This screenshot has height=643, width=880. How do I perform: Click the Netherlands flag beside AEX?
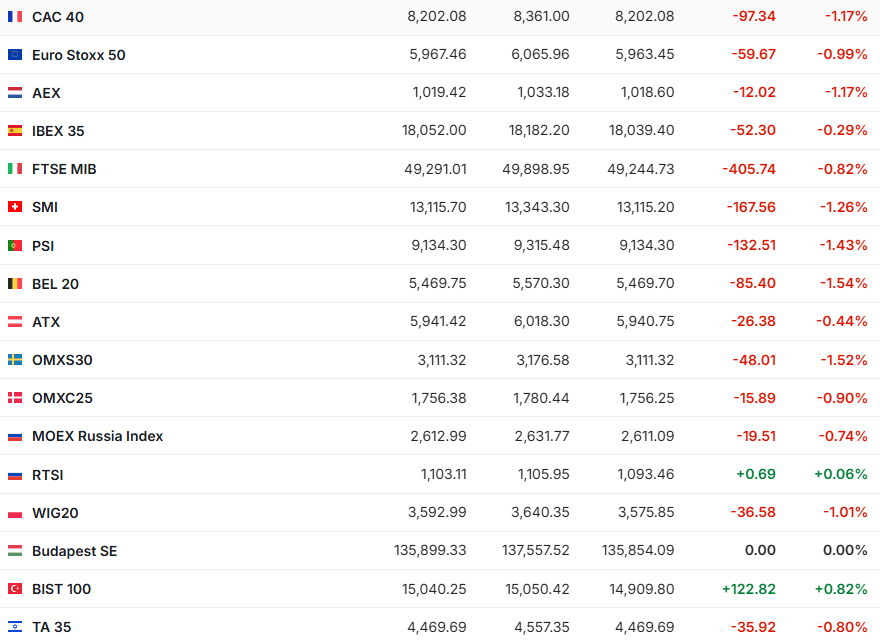[15, 93]
